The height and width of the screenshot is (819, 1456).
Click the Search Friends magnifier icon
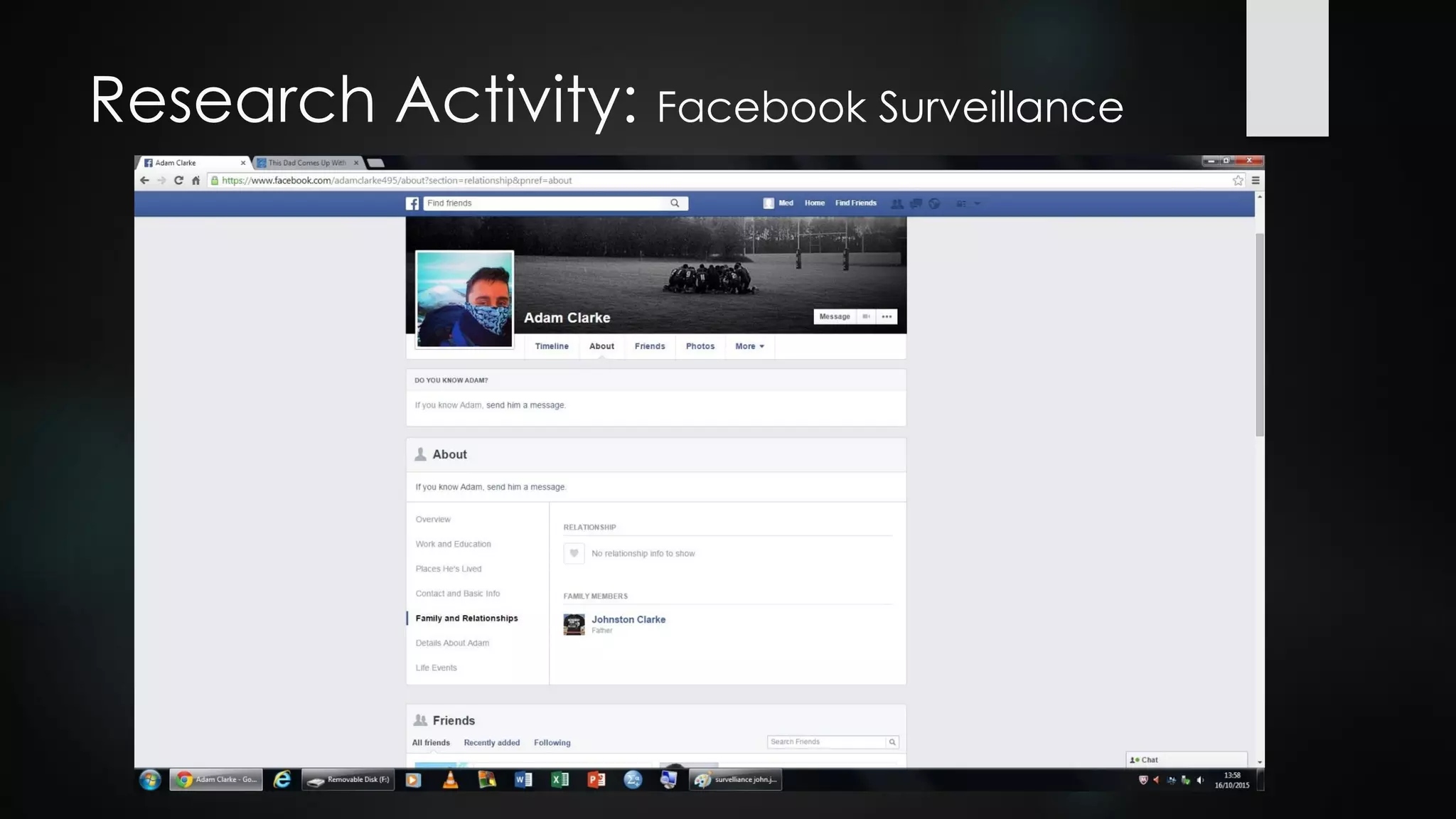click(892, 742)
